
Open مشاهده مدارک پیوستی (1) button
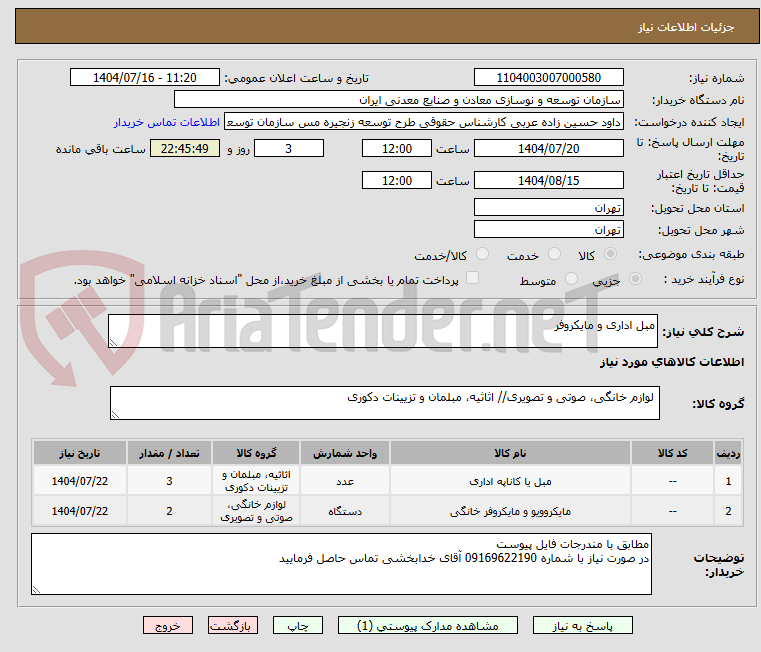point(428,625)
